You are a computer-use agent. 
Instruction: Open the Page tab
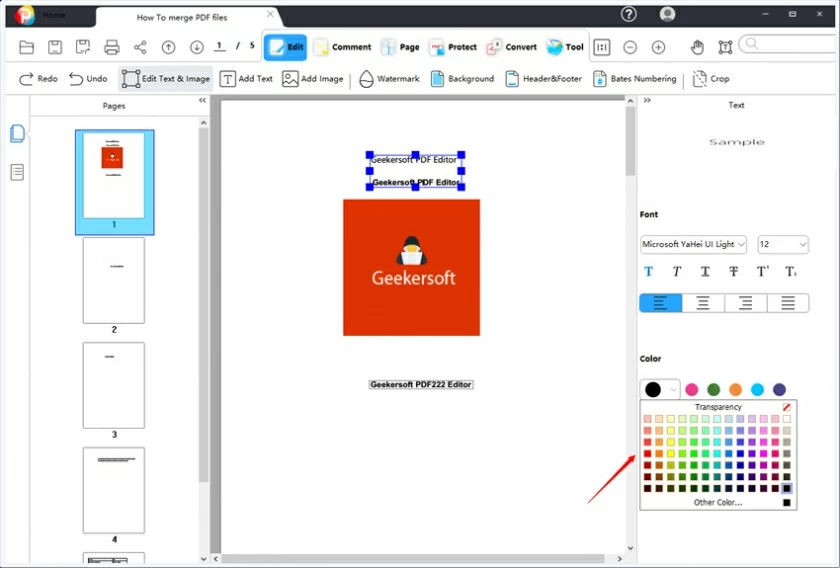pos(400,47)
